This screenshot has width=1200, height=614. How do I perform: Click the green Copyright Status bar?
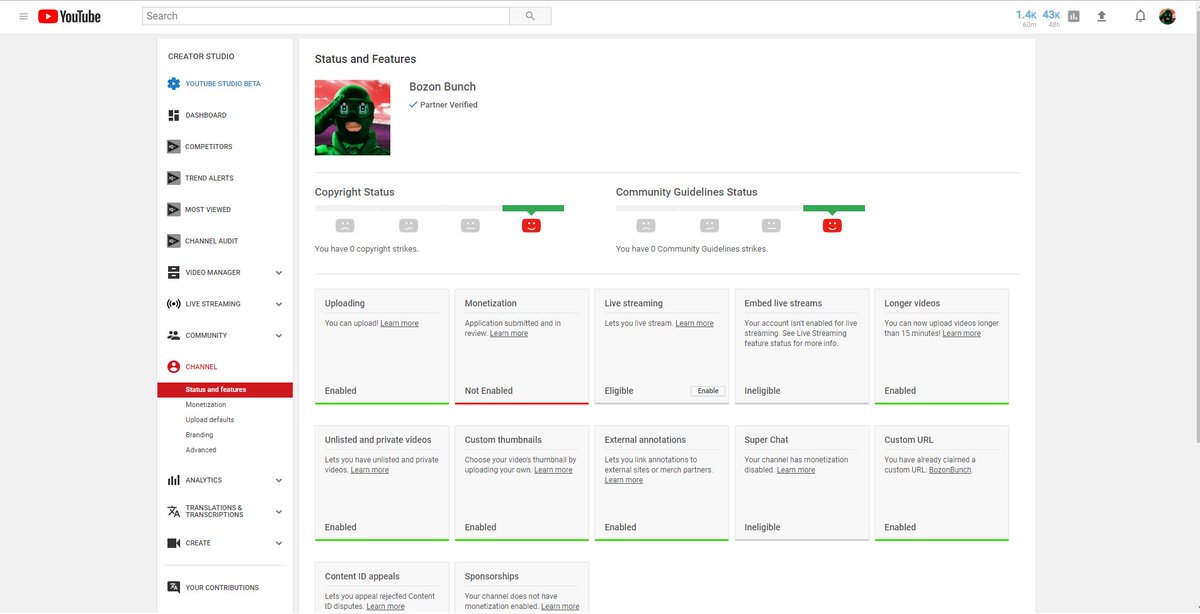click(x=533, y=208)
